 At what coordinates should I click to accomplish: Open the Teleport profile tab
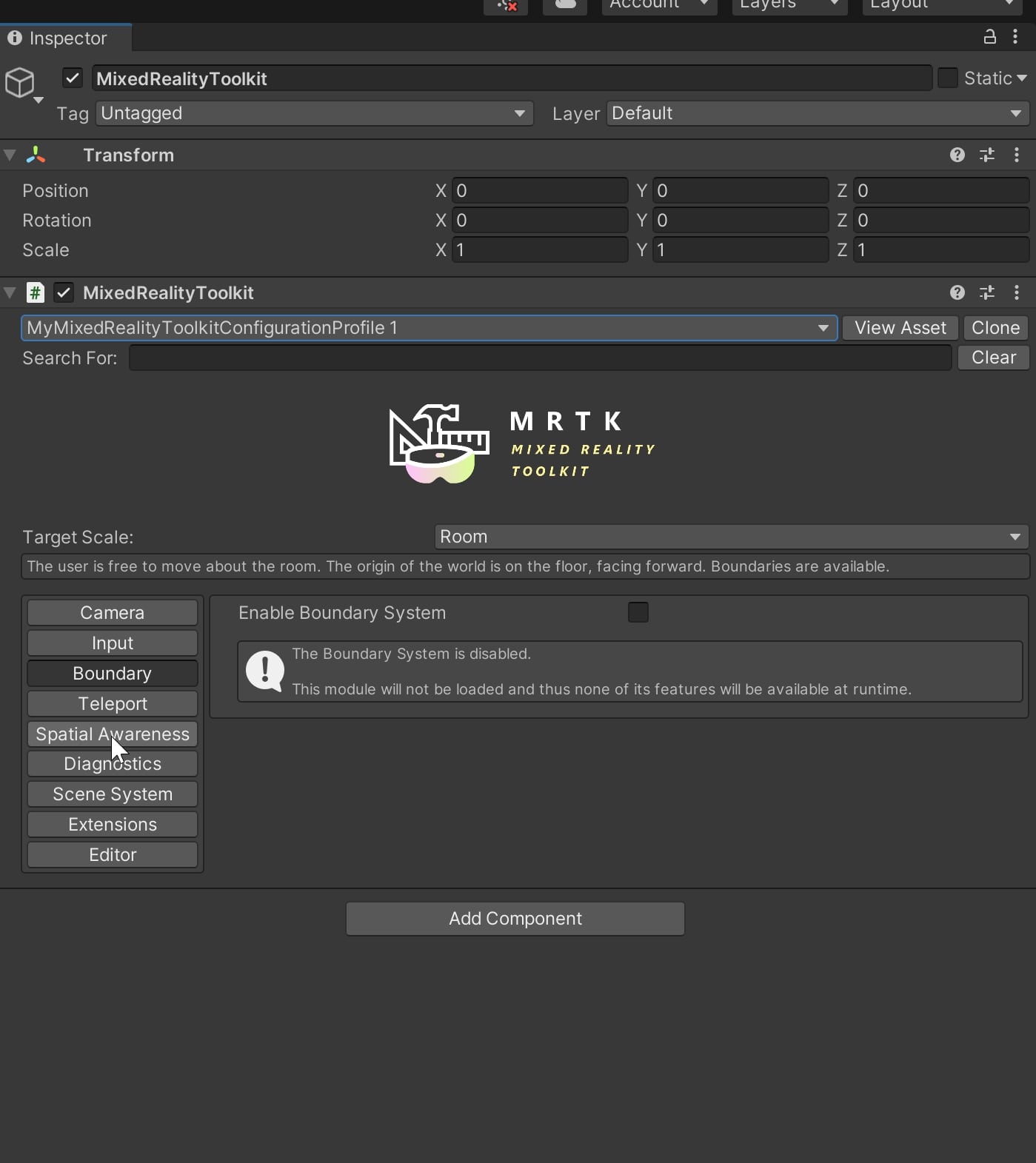coord(113,704)
